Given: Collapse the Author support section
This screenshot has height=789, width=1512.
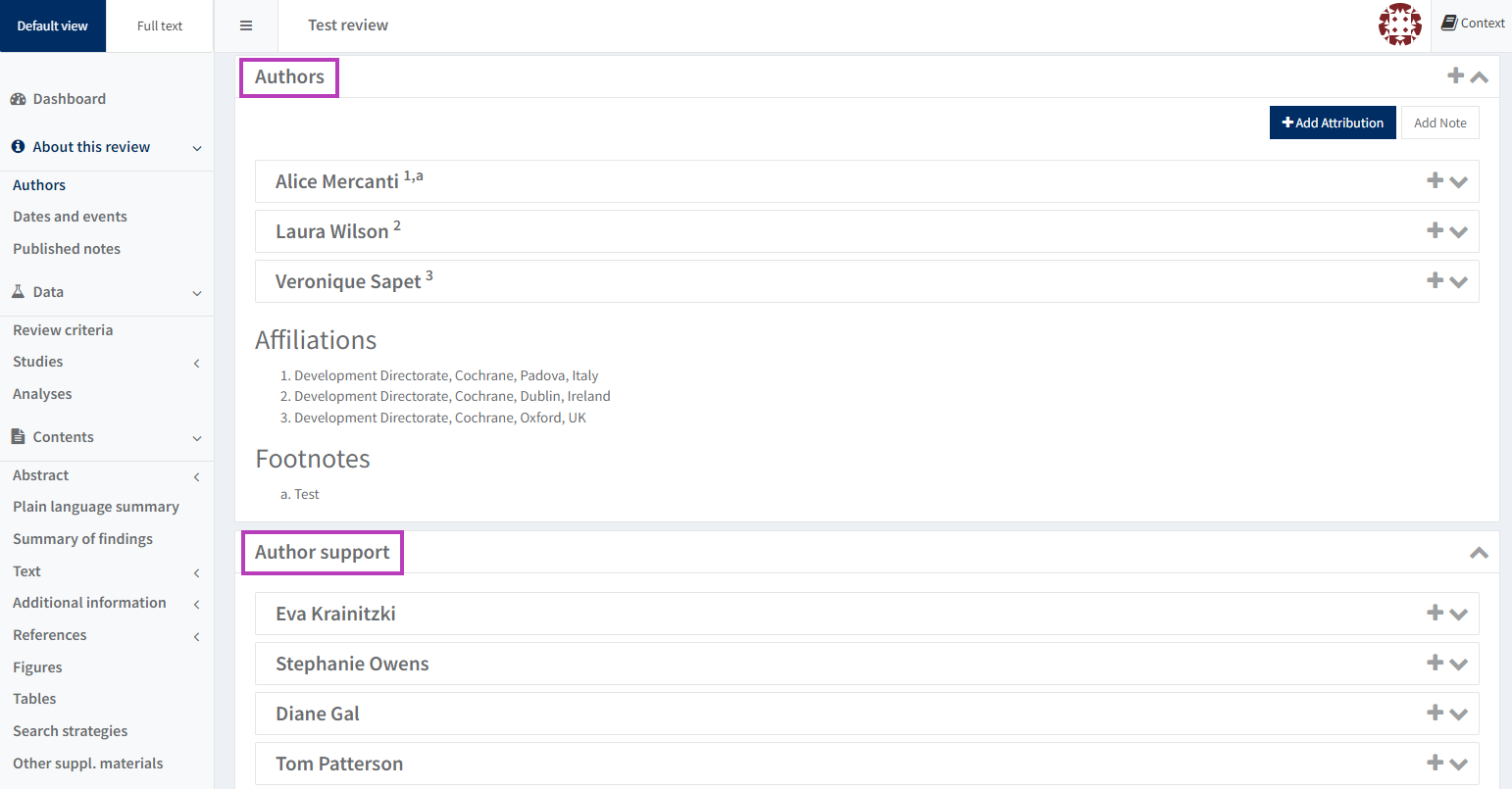Looking at the screenshot, I should [x=1479, y=553].
